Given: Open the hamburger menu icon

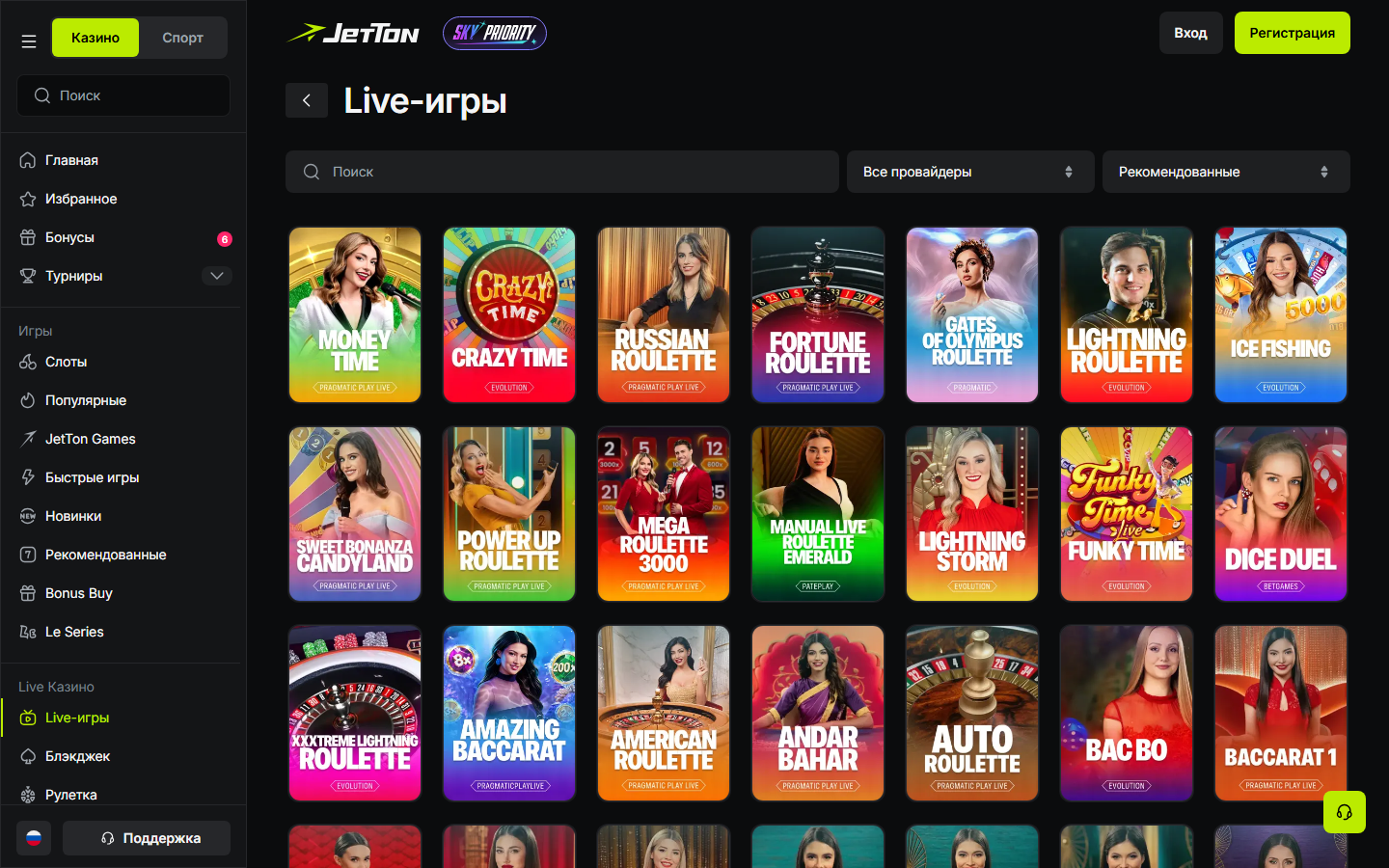Looking at the screenshot, I should coord(29,41).
